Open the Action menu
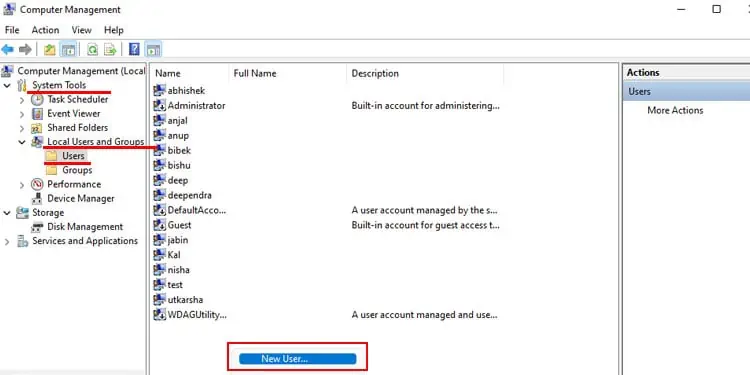This screenshot has height=375, width=750. (45, 30)
